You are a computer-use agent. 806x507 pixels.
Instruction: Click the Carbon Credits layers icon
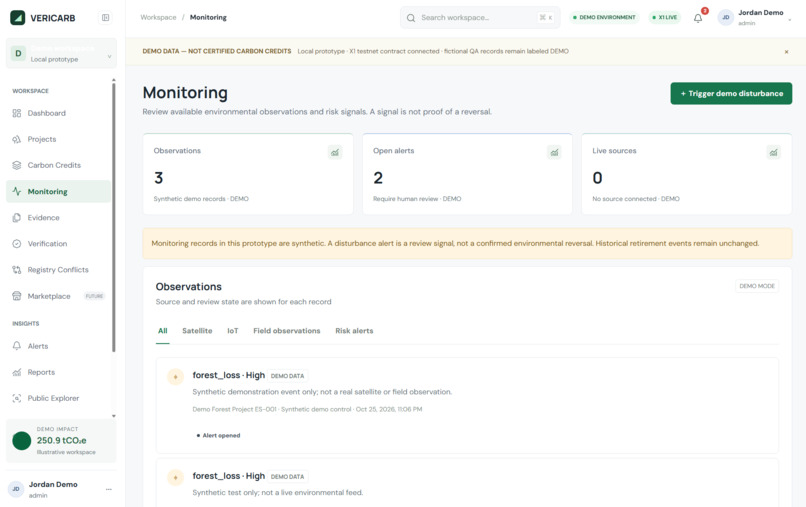click(x=17, y=165)
